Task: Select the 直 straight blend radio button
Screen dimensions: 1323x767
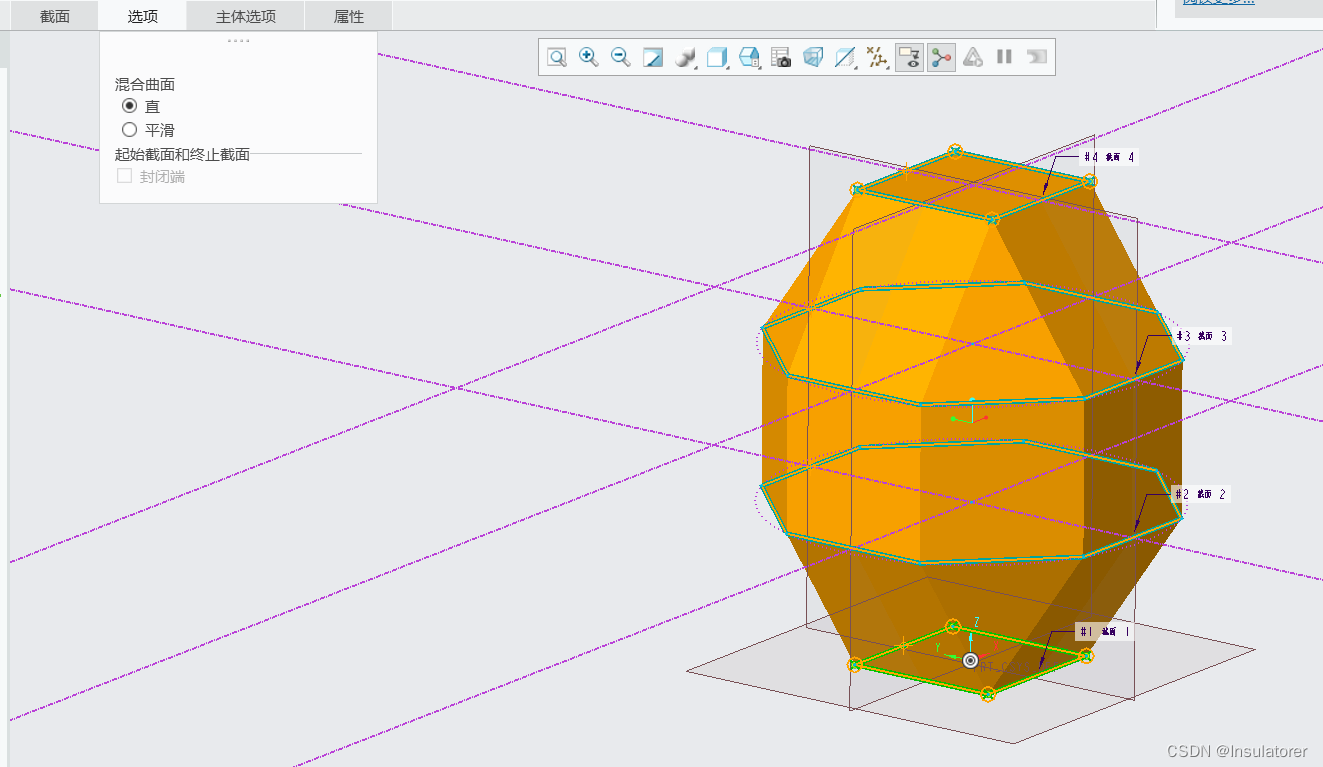Action: point(129,106)
